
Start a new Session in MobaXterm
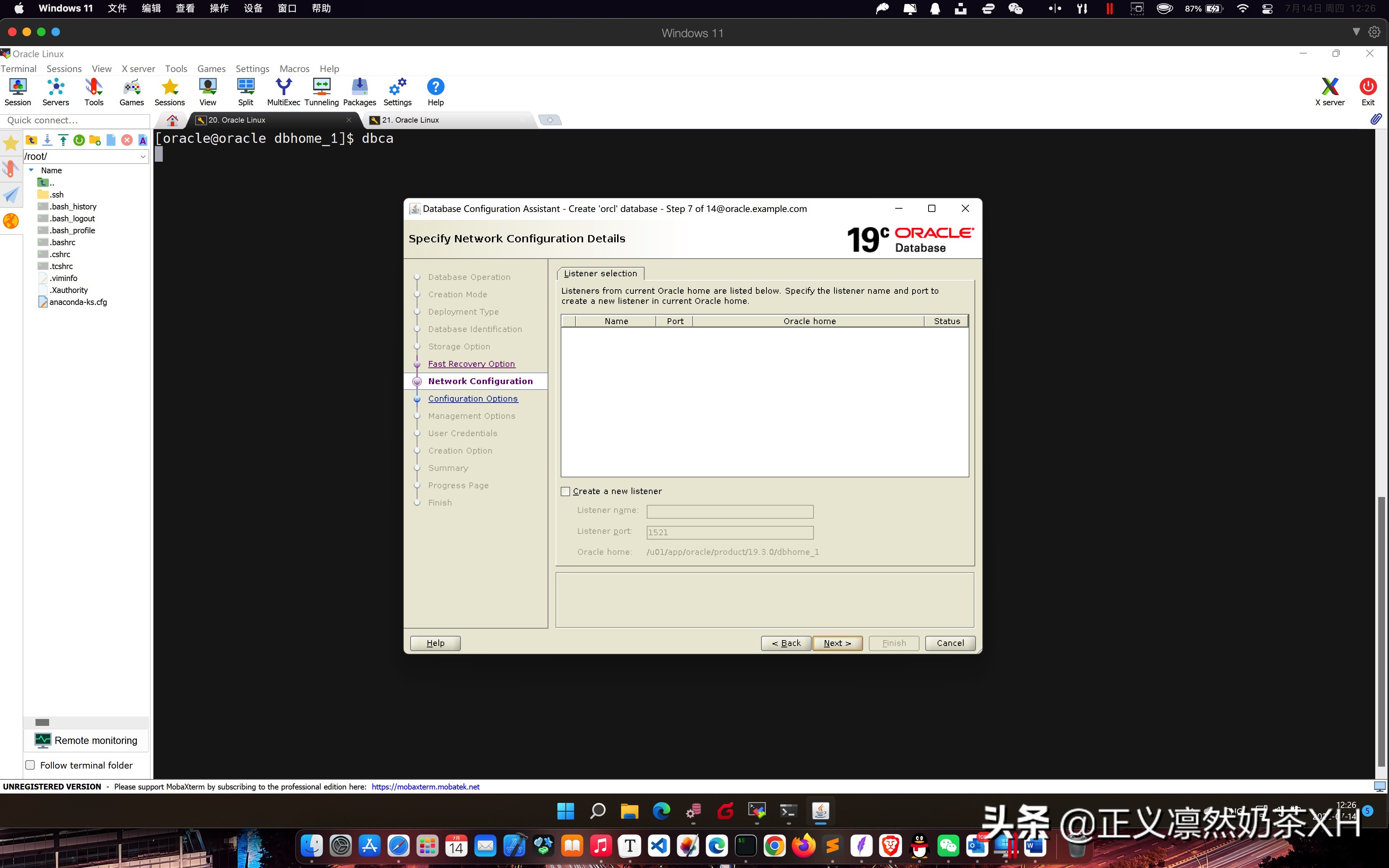17,92
